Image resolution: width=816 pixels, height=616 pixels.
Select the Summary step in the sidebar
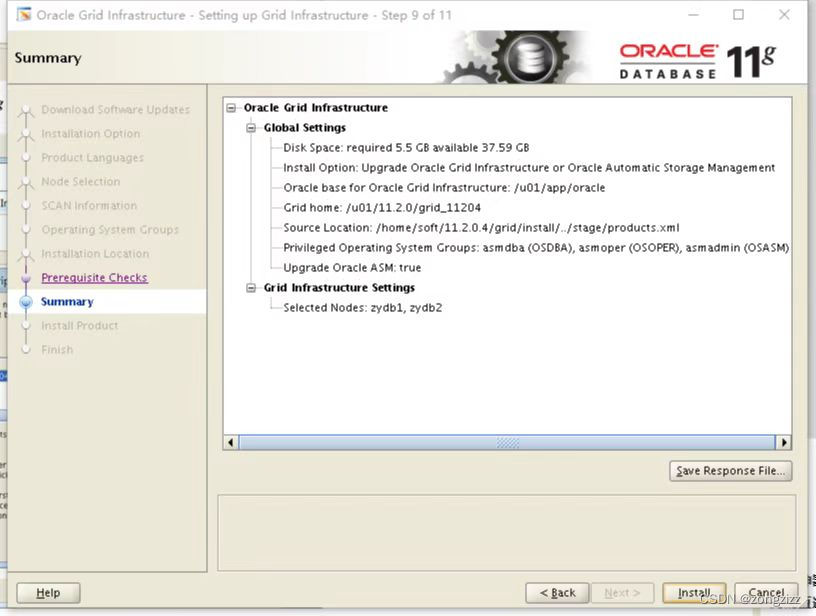[x=67, y=301]
